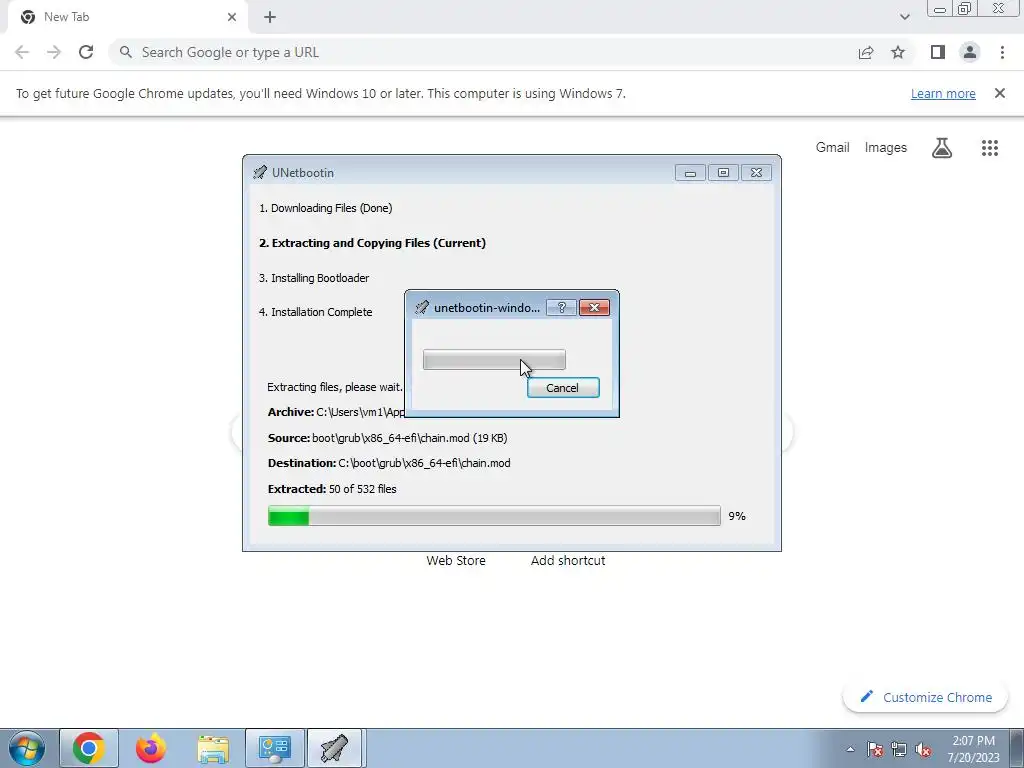Close the New Tab tab
This screenshot has height=768, width=1024.
click(x=232, y=17)
